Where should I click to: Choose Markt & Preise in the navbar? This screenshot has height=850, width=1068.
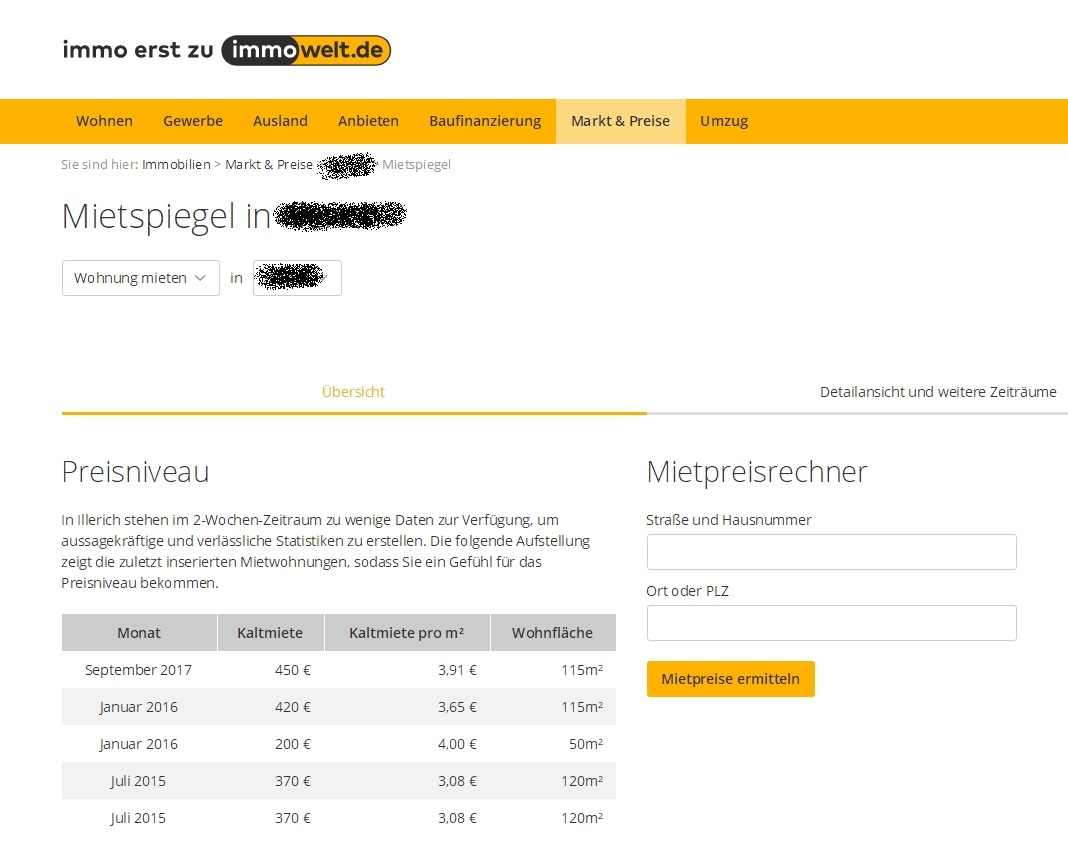pyautogui.click(x=620, y=121)
